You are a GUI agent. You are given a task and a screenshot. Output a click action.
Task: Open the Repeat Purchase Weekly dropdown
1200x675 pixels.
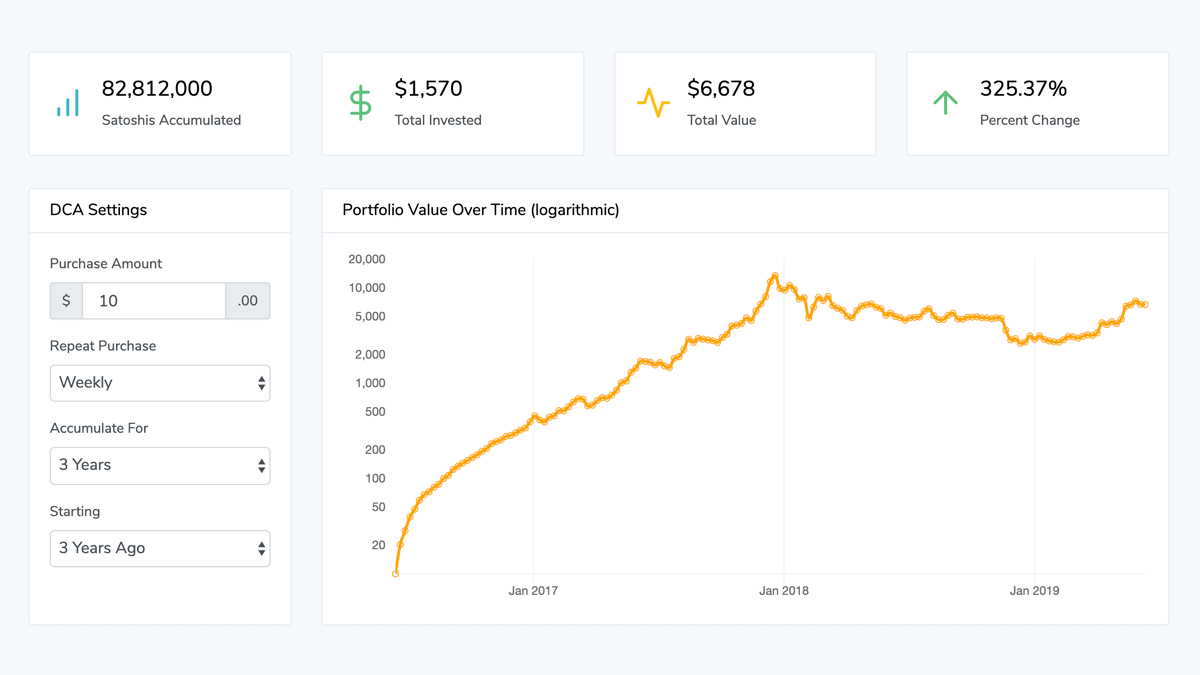click(x=160, y=383)
